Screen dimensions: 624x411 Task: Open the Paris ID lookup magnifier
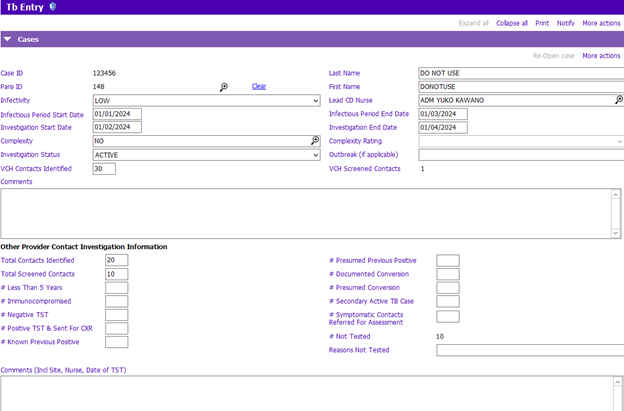point(224,87)
